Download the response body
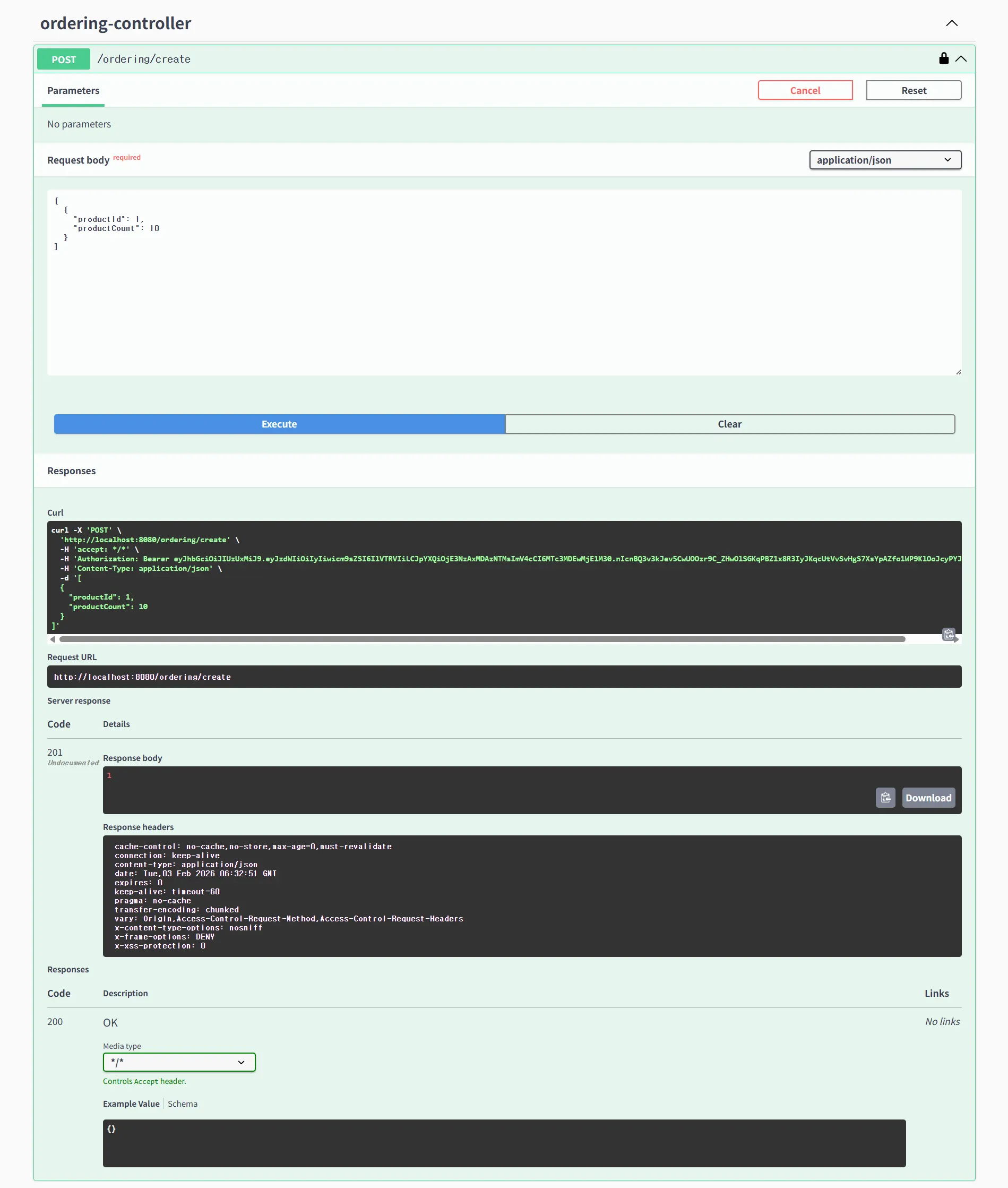Image resolution: width=1008 pixels, height=1188 pixels. (928, 798)
